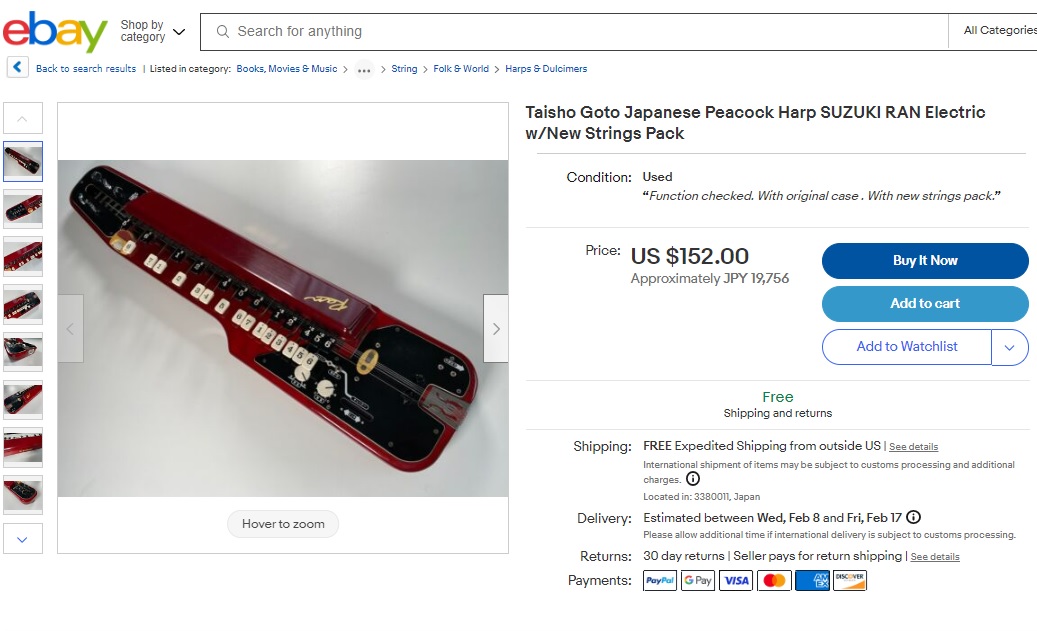Screen dimensions: 1037x631
Task: Click the eBay logo
Action: (55, 32)
